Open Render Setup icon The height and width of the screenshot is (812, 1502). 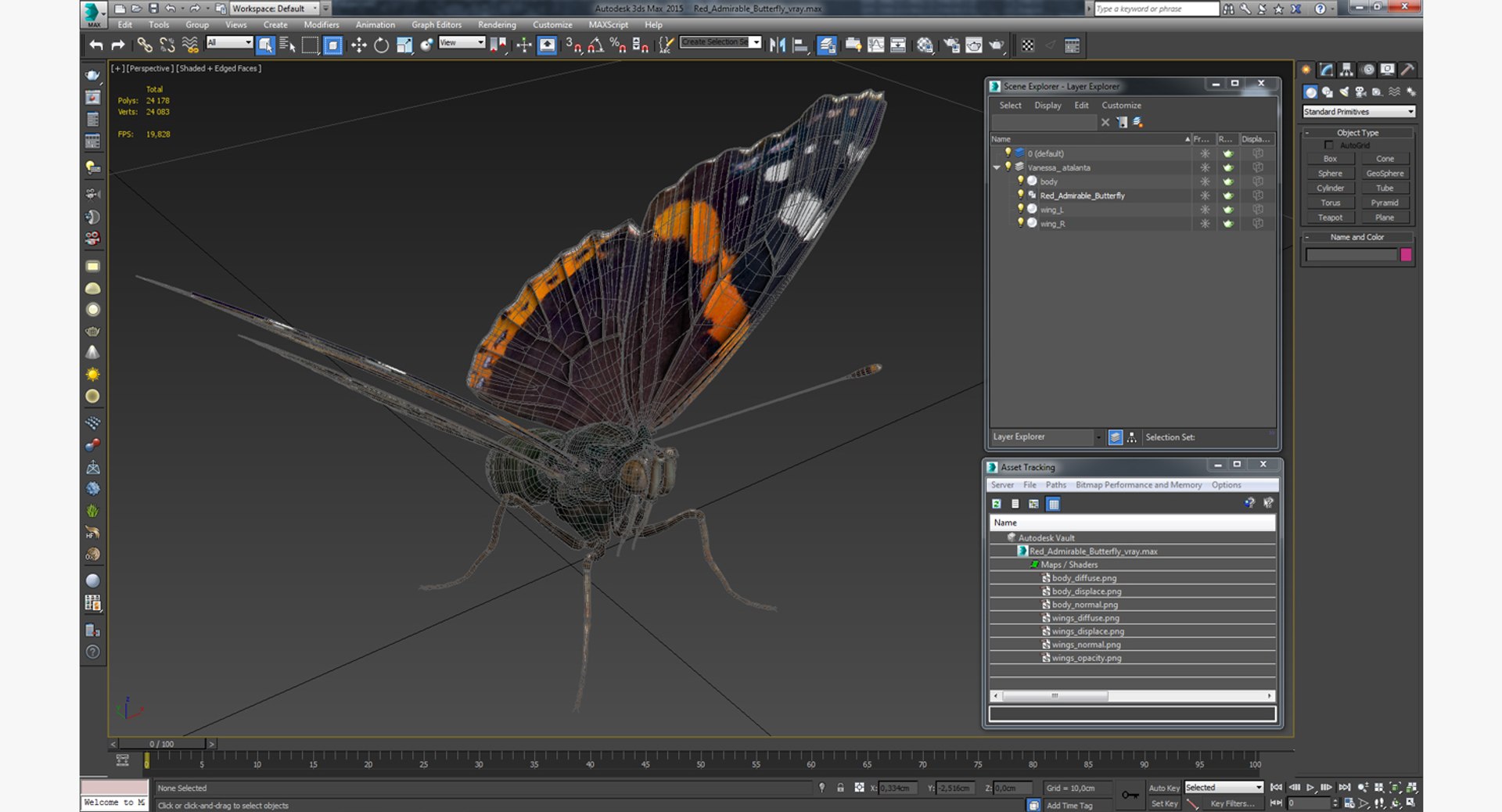(x=951, y=45)
